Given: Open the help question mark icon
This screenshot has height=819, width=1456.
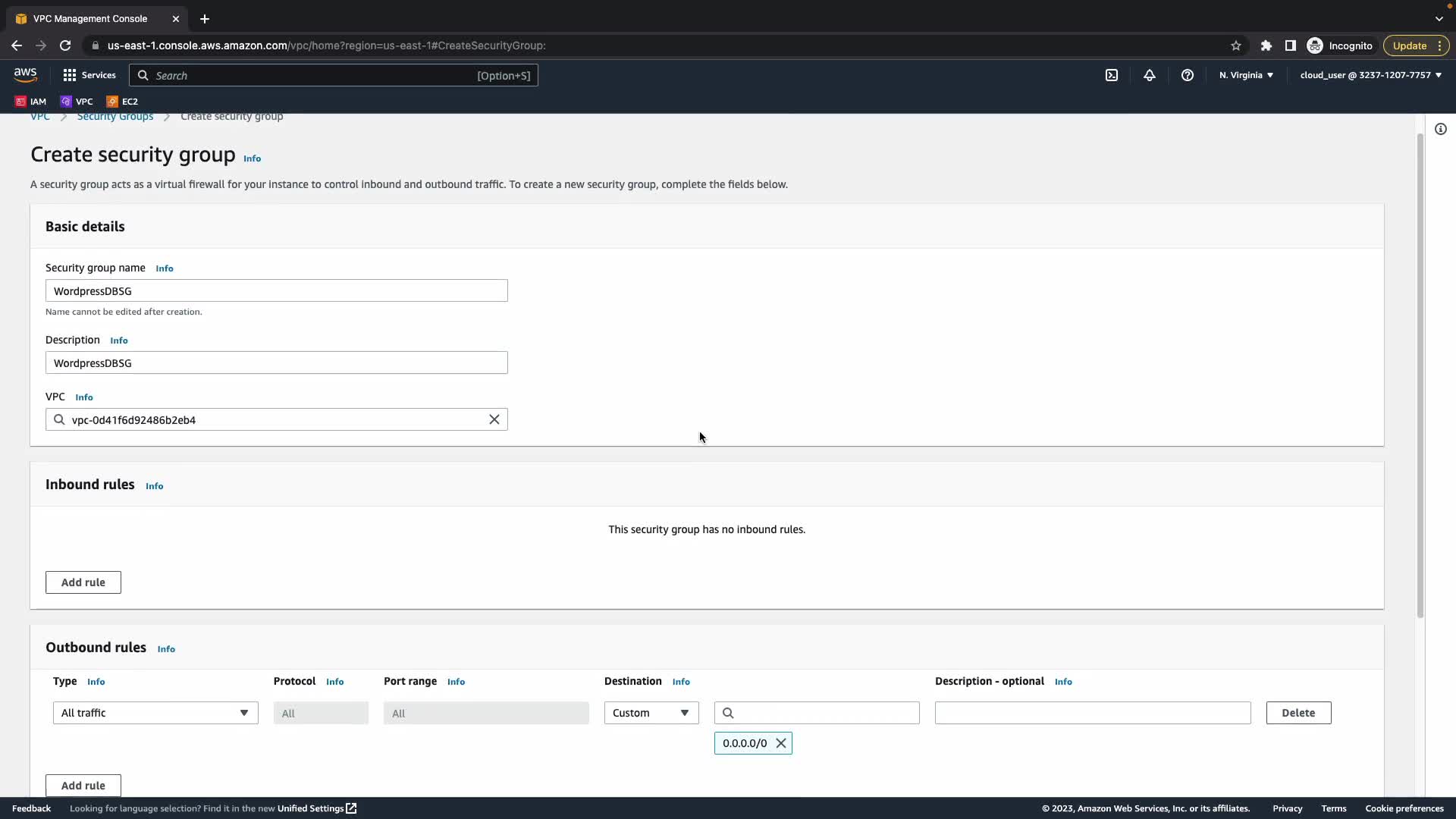Looking at the screenshot, I should 1188,75.
